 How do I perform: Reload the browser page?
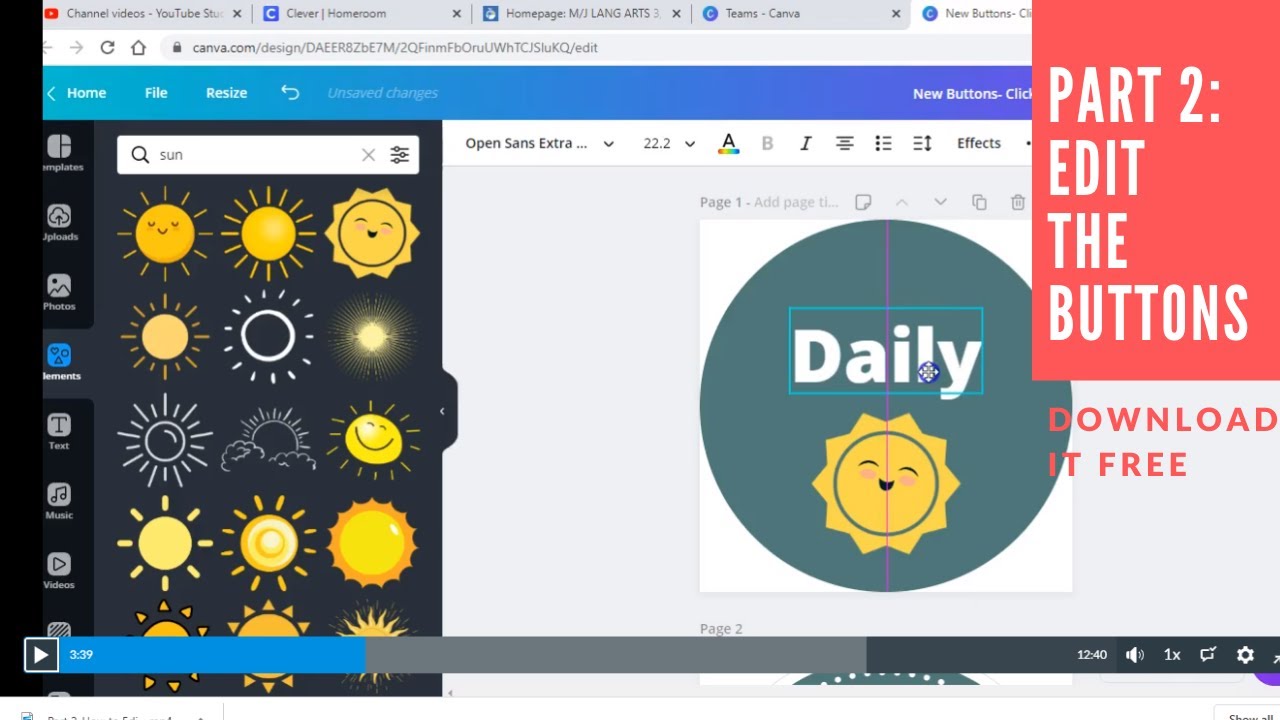point(107,47)
